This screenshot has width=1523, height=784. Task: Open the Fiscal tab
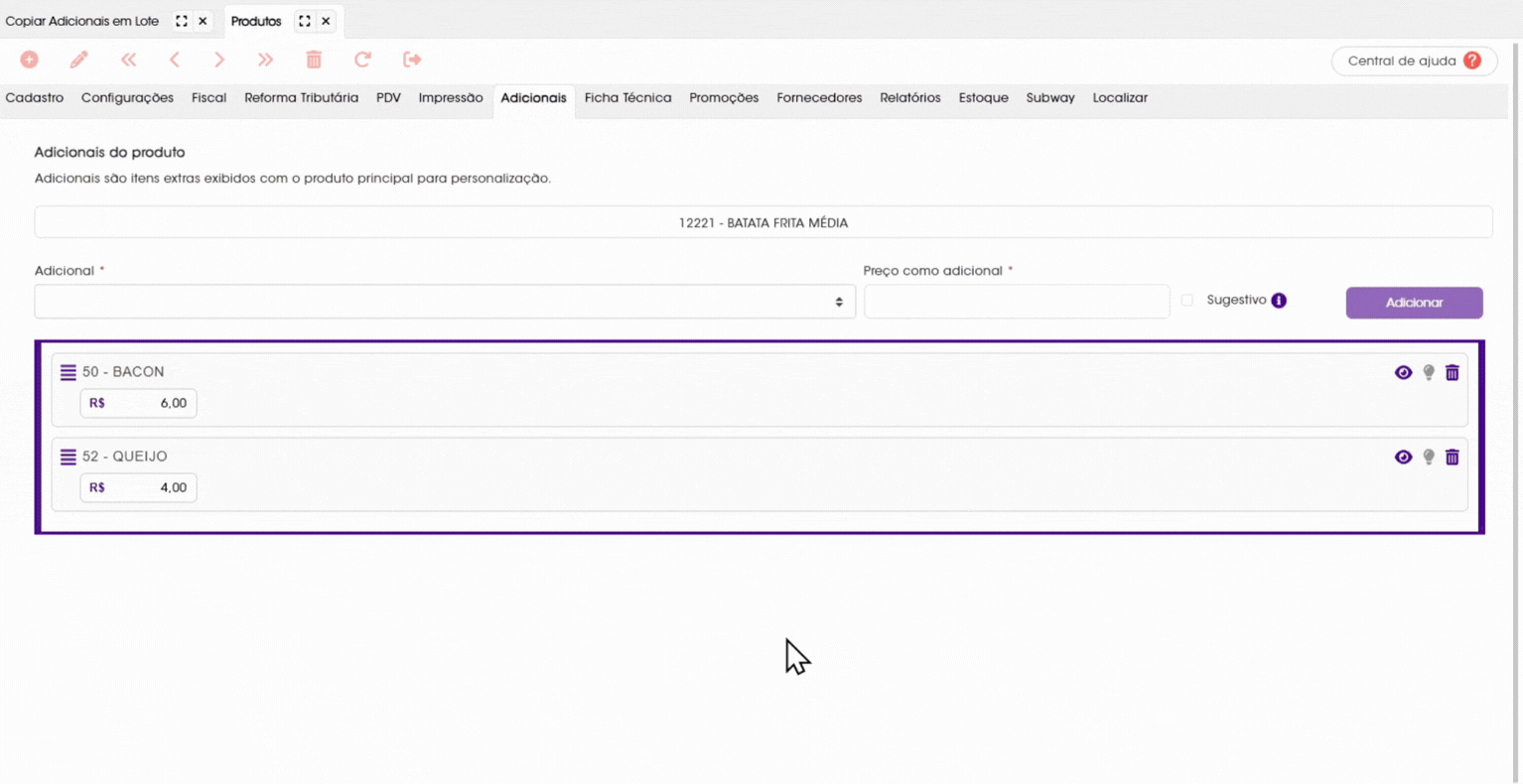pyautogui.click(x=208, y=98)
